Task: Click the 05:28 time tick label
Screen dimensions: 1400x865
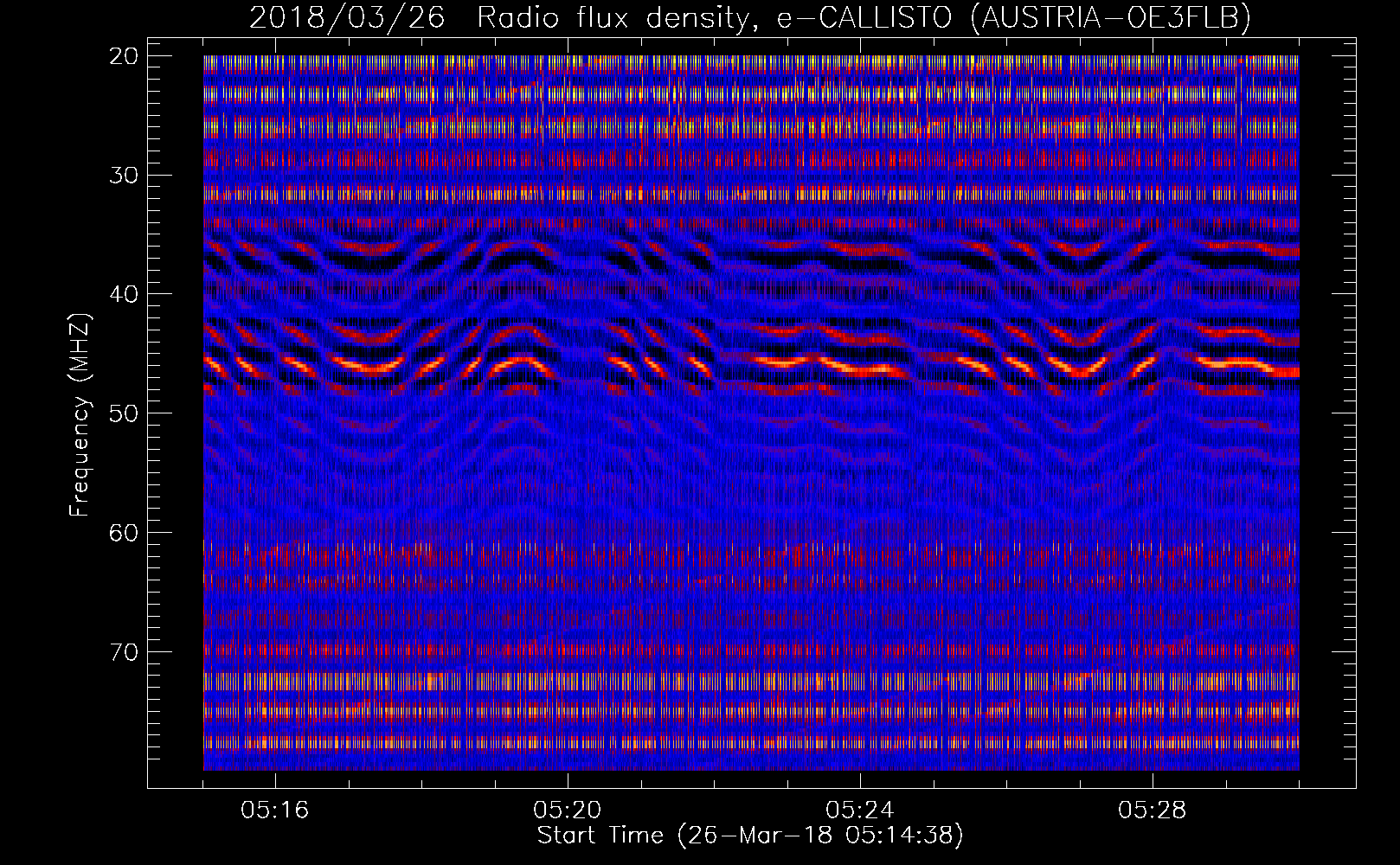Action: click(x=1152, y=811)
